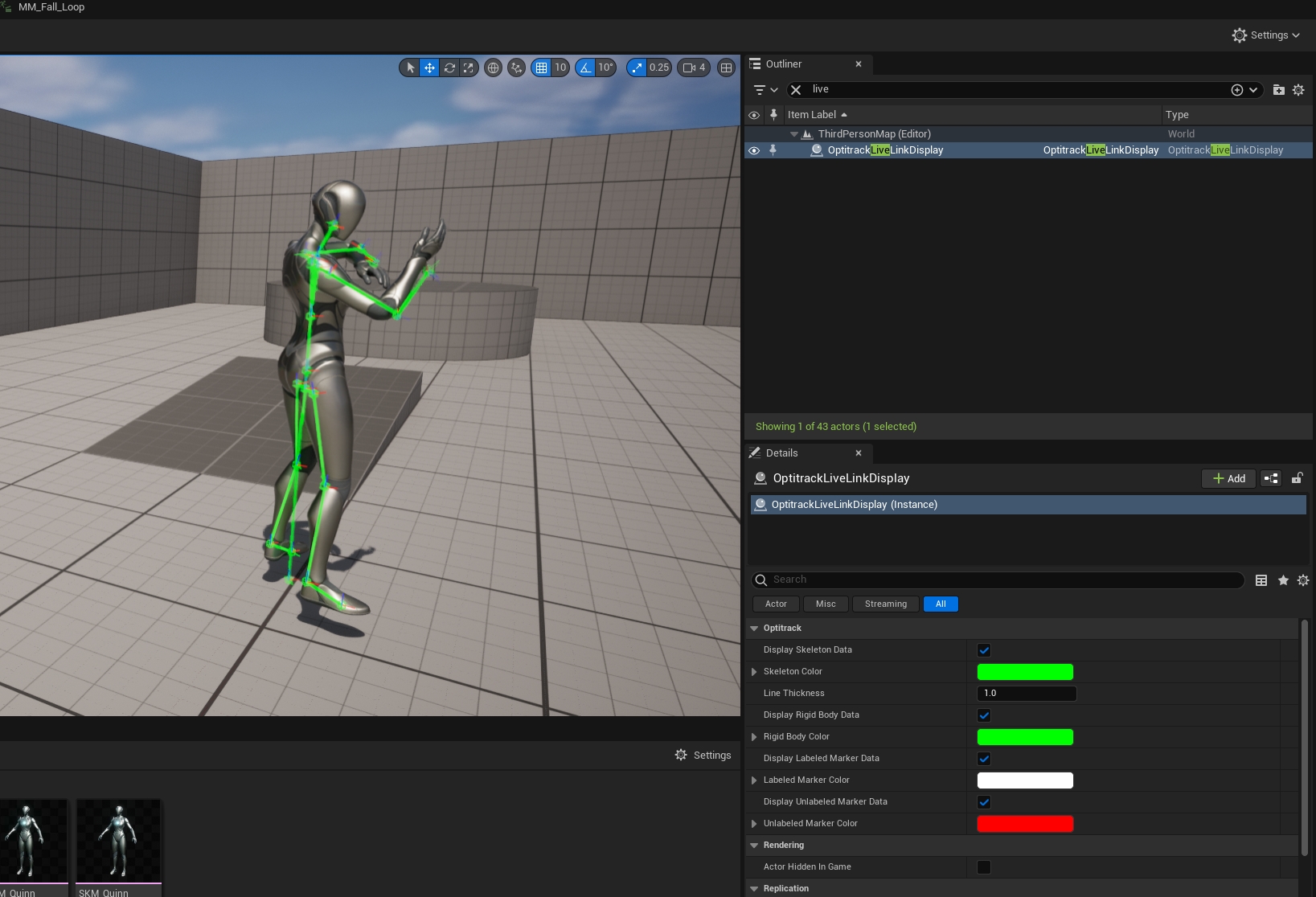
Task: Click the Add component button
Action: 1228,479
